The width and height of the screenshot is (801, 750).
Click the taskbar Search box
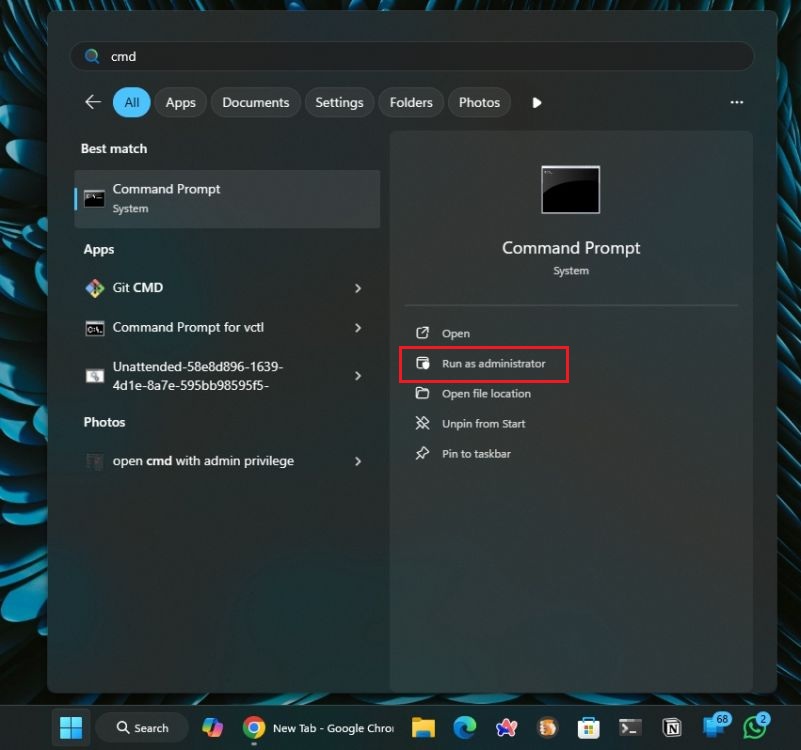[x=143, y=728]
